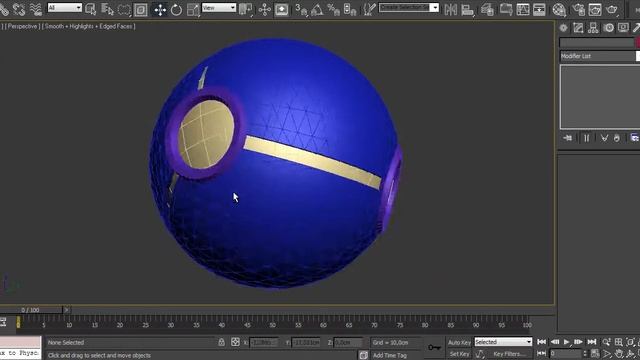Image resolution: width=640 pixels, height=360 pixels.
Task: Toggle Keyboard Shortcut Override button
Action: pos(282,9)
